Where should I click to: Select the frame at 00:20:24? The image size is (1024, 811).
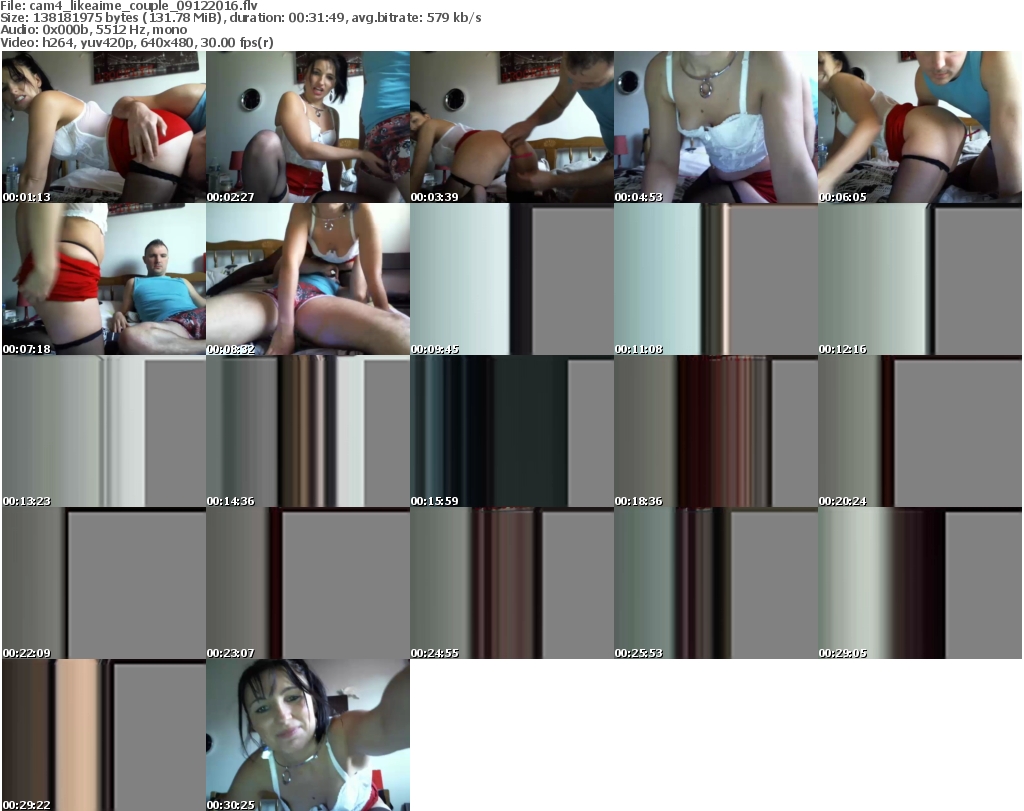pos(920,431)
